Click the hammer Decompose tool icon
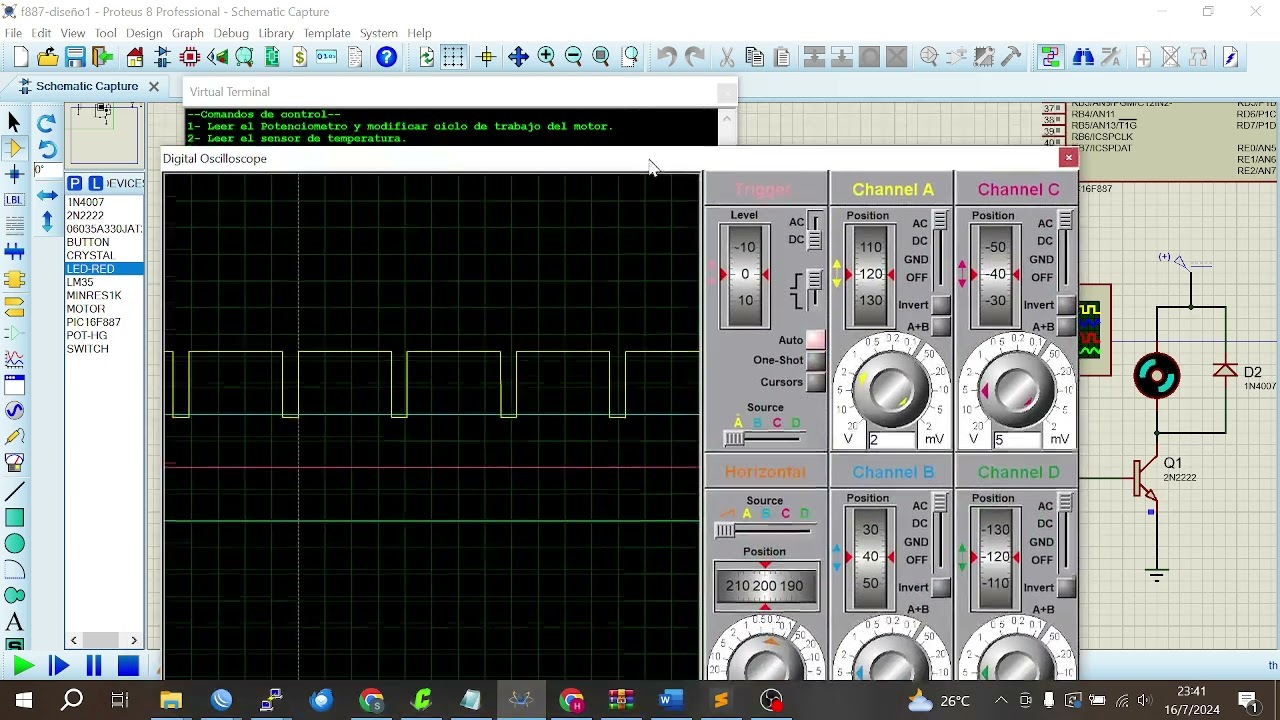Image resolution: width=1280 pixels, height=720 pixels. click(1011, 57)
